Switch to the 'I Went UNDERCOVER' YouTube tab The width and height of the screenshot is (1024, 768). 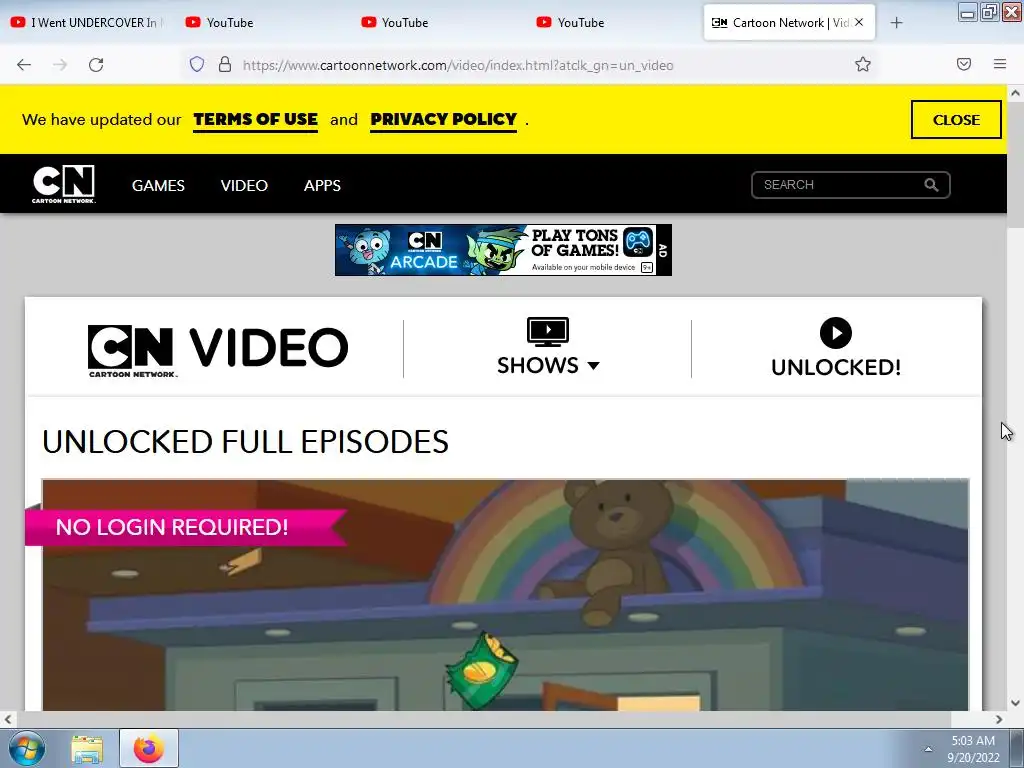pos(88,23)
